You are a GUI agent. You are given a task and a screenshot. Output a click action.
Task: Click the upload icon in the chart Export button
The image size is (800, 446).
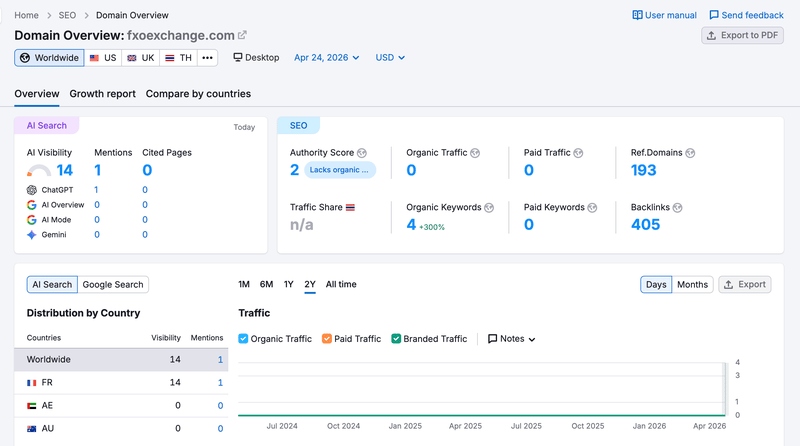729,285
